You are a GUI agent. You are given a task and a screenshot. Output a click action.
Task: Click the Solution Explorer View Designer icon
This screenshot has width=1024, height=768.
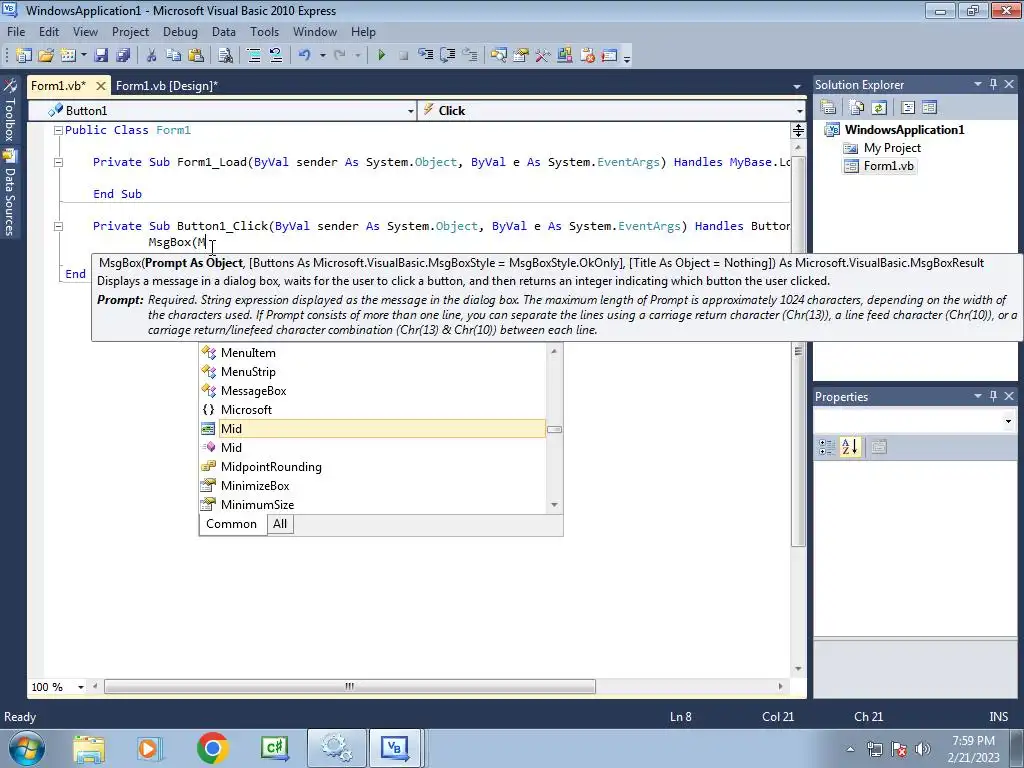[929, 108]
